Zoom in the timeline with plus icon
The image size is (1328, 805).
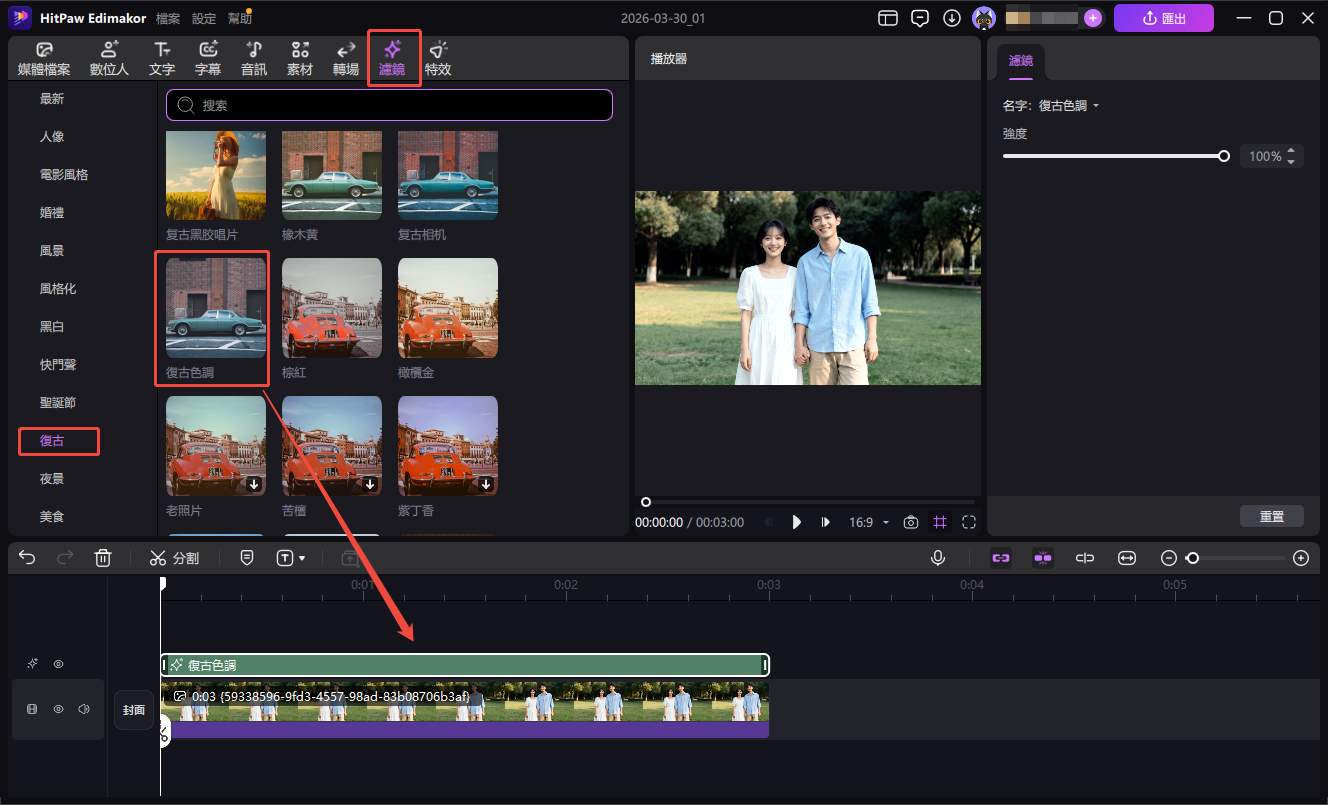click(x=1300, y=558)
